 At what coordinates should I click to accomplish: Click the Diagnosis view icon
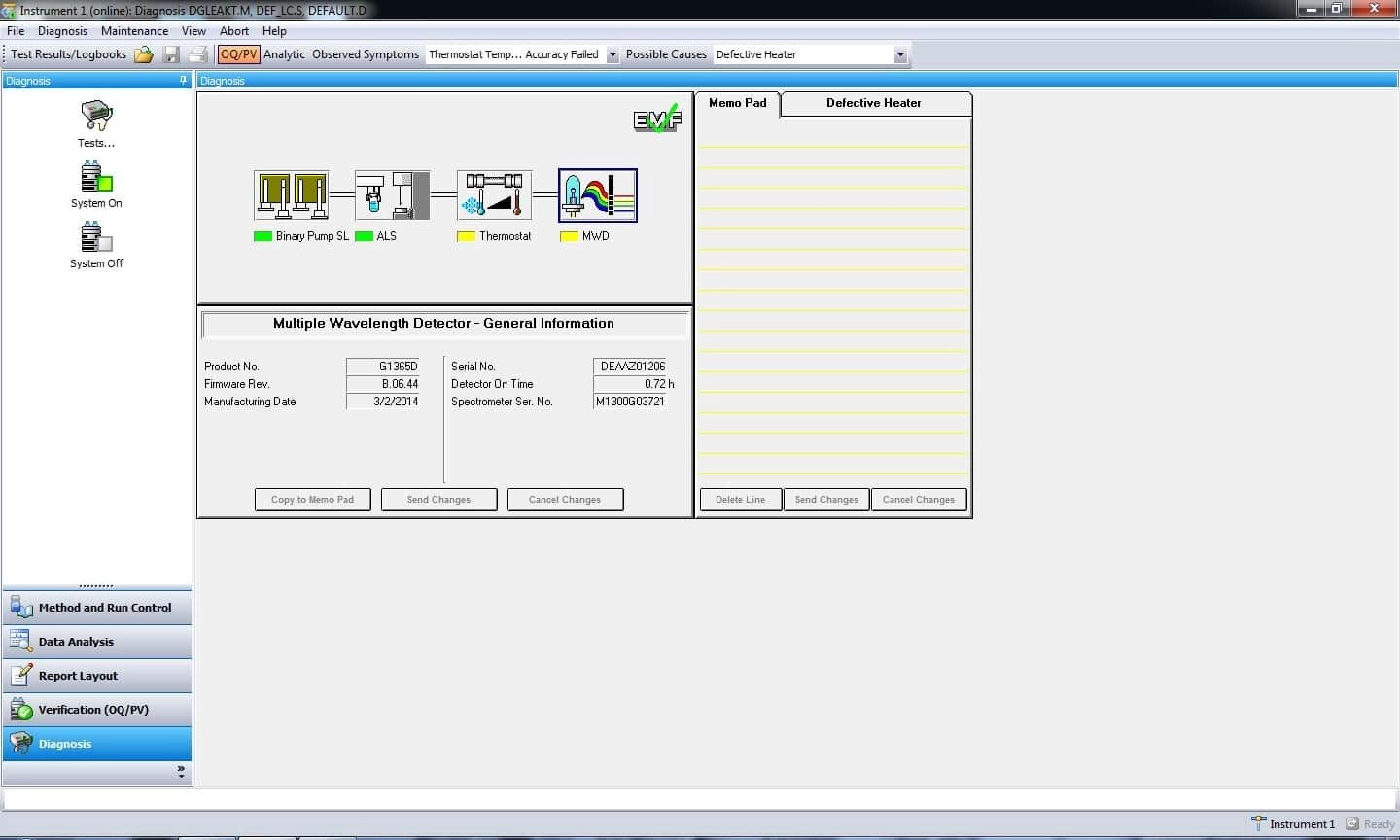click(21, 744)
